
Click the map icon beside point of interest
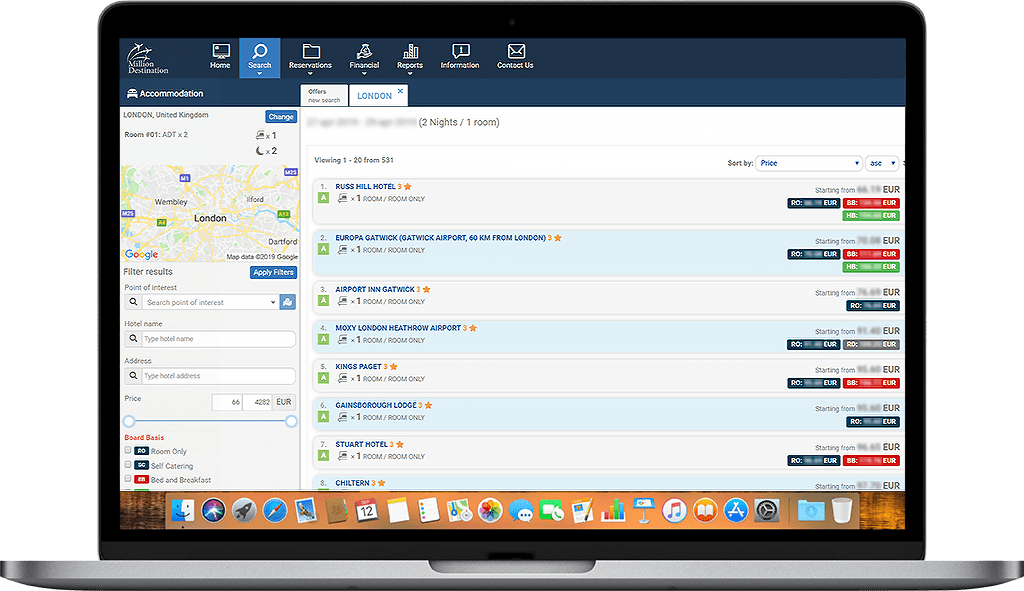pos(288,302)
